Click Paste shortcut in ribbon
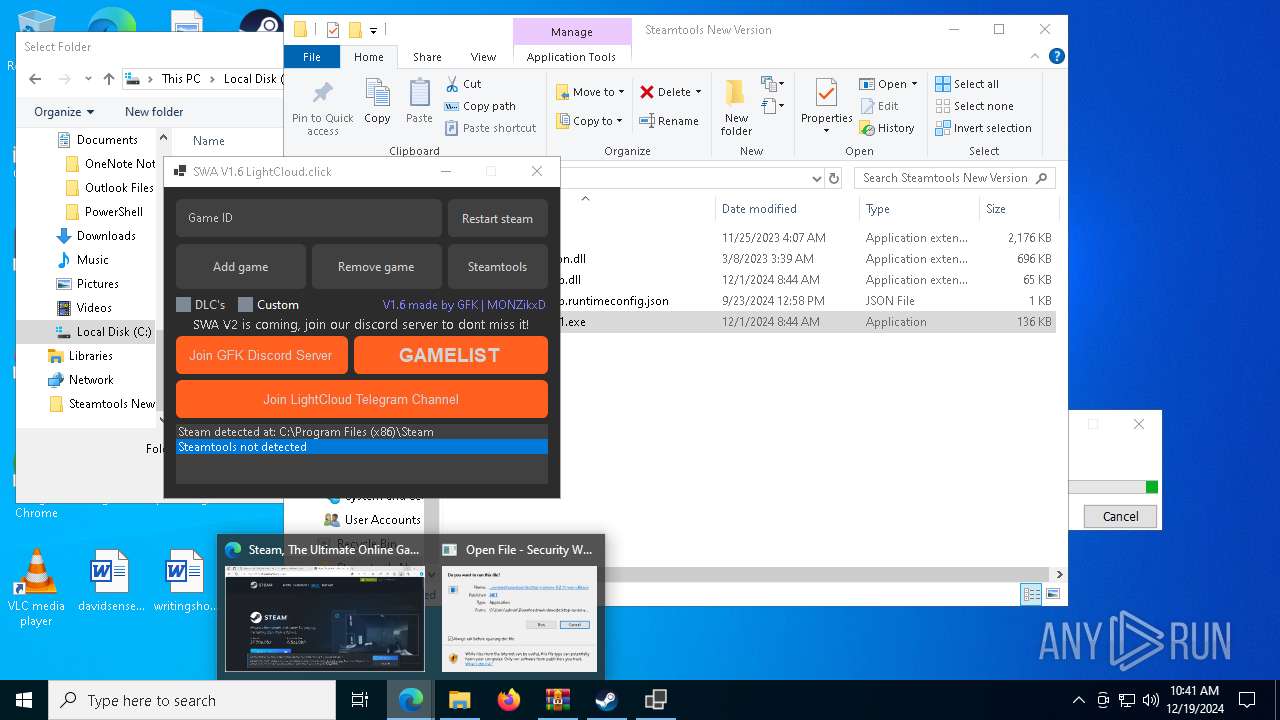Screen dimensions: 1280x720 pyautogui.click(x=490, y=128)
